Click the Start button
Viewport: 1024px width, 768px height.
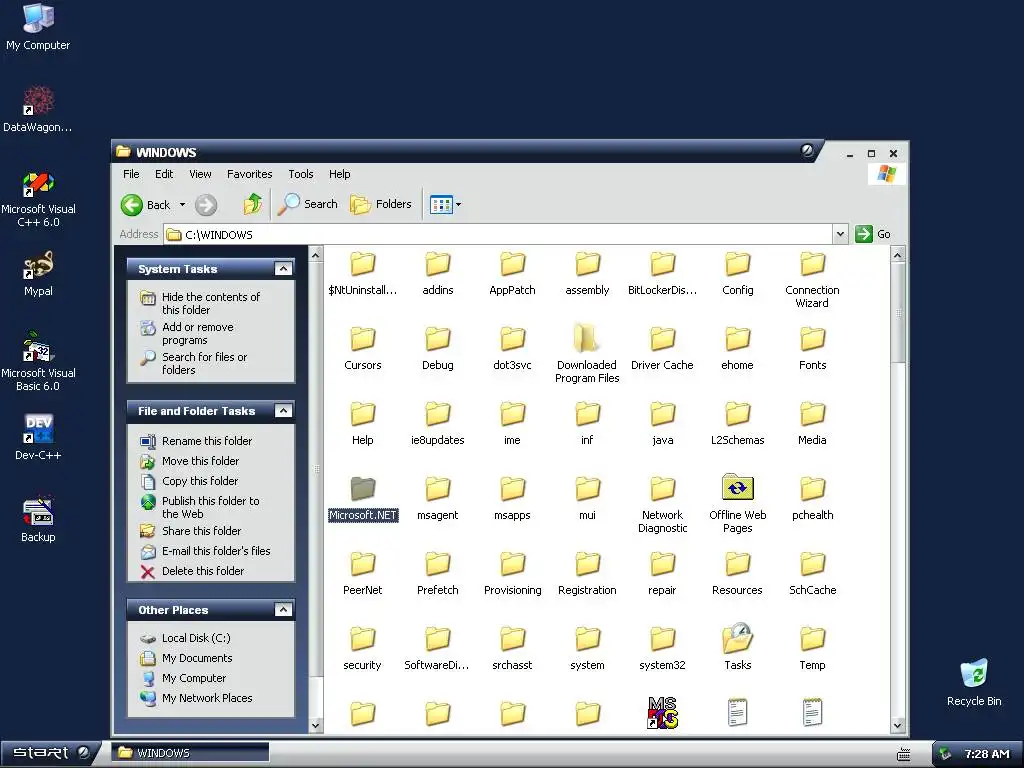[50, 753]
